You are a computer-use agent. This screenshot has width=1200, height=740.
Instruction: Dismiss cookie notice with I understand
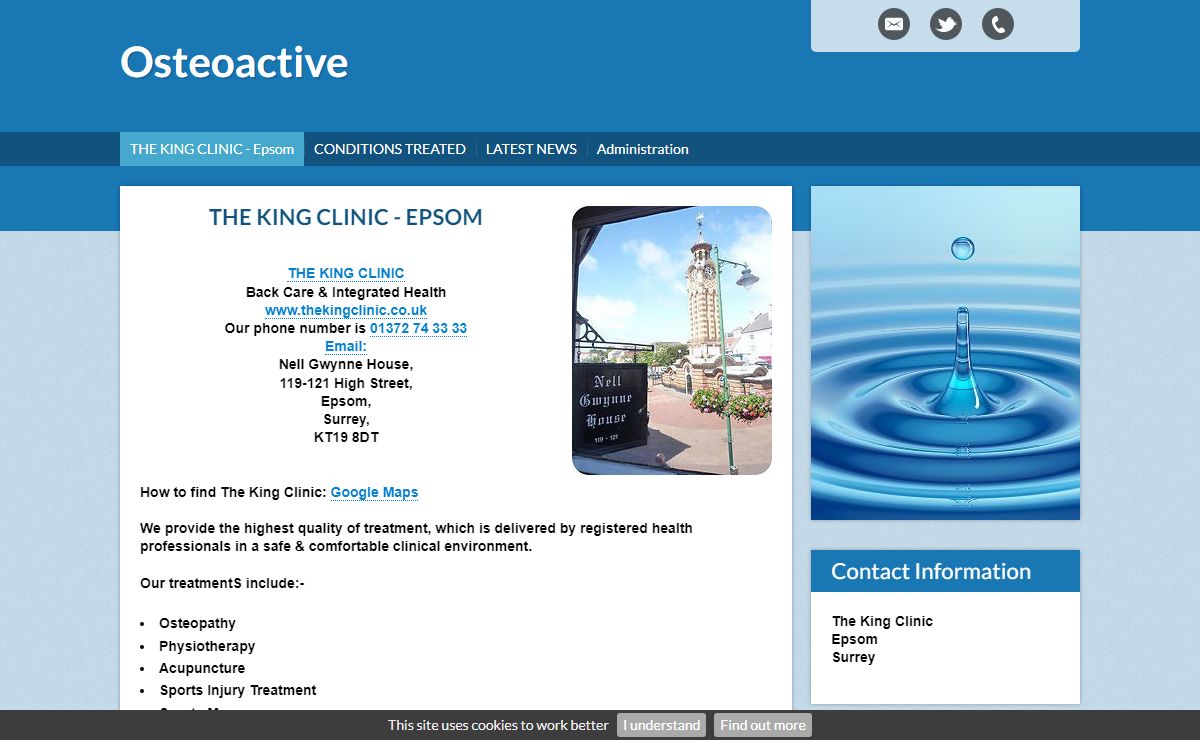pos(661,725)
